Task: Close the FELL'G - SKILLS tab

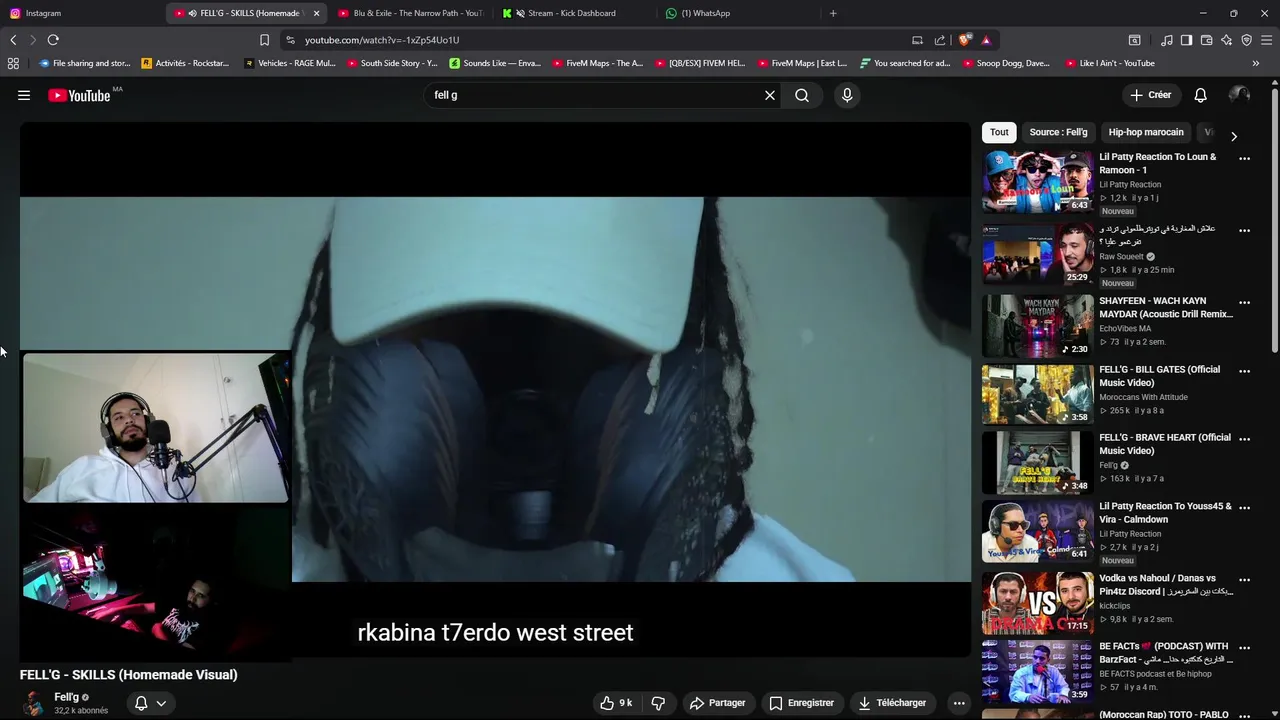Action: [x=317, y=13]
